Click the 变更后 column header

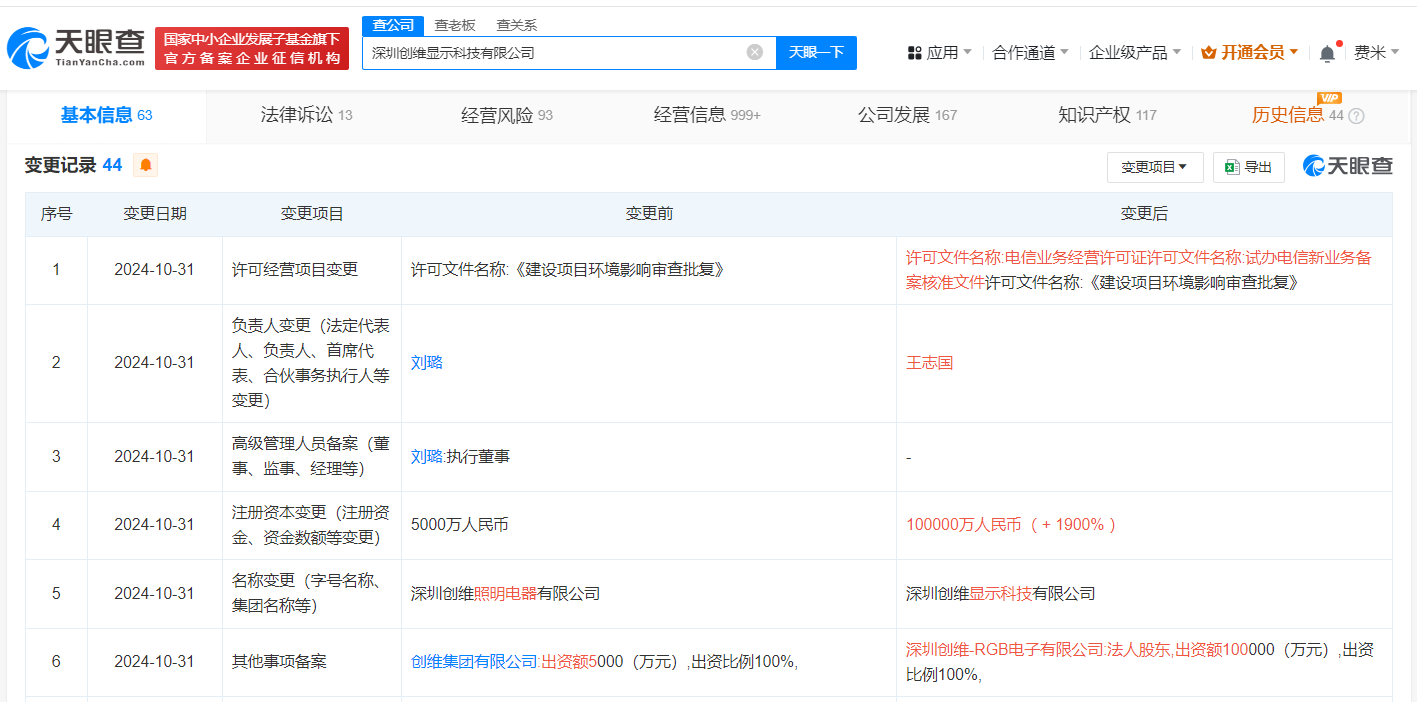pyautogui.click(x=1144, y=214)
